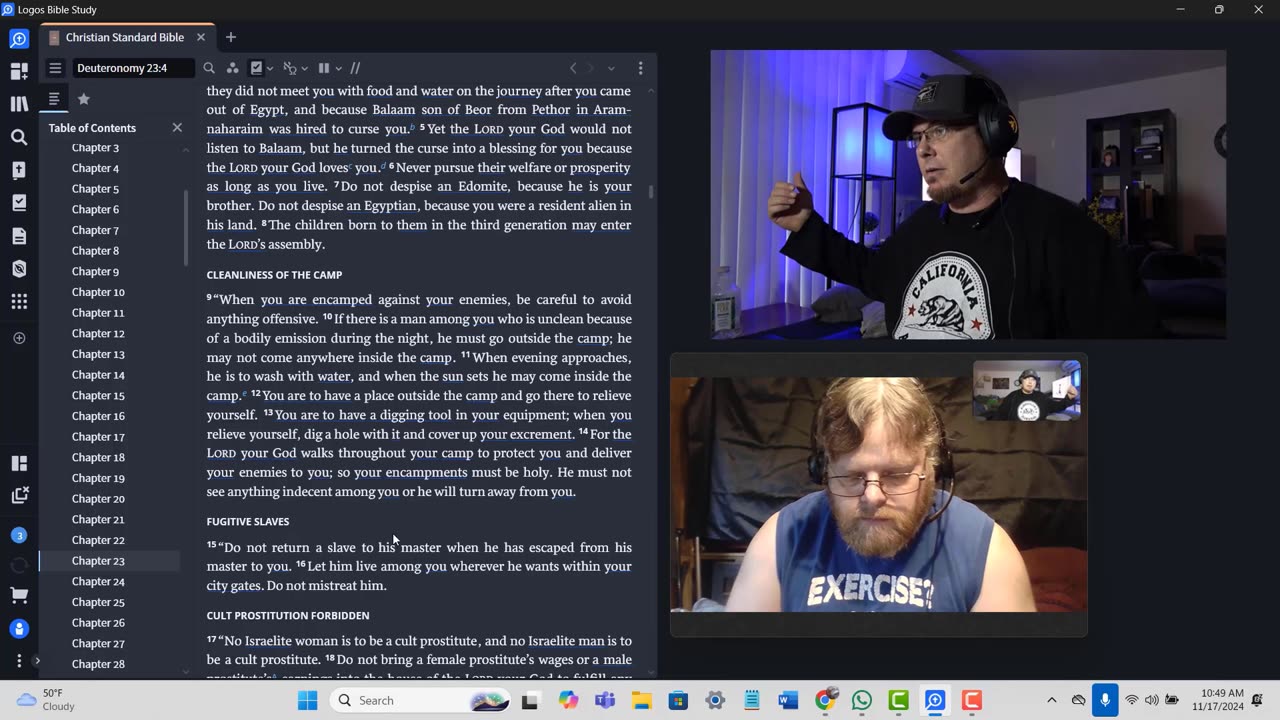The height and width of the screenshot is (720, 1280).
Task: Open the clock showing 10:49 AM
Action: pos(1217,700)
